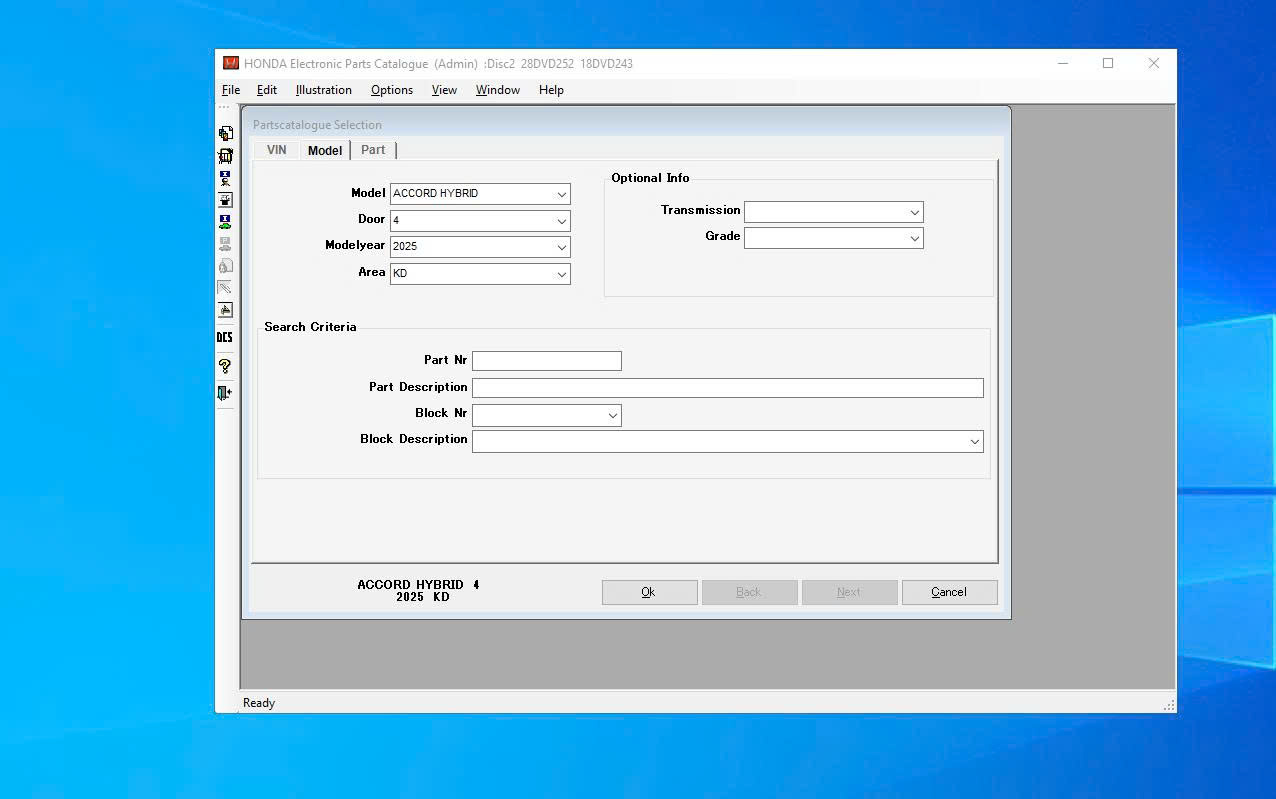Open the Model dropdown showing ACCORD HYBRID
This screenshot has height=799, width=1276.
(x=561, y=193)
